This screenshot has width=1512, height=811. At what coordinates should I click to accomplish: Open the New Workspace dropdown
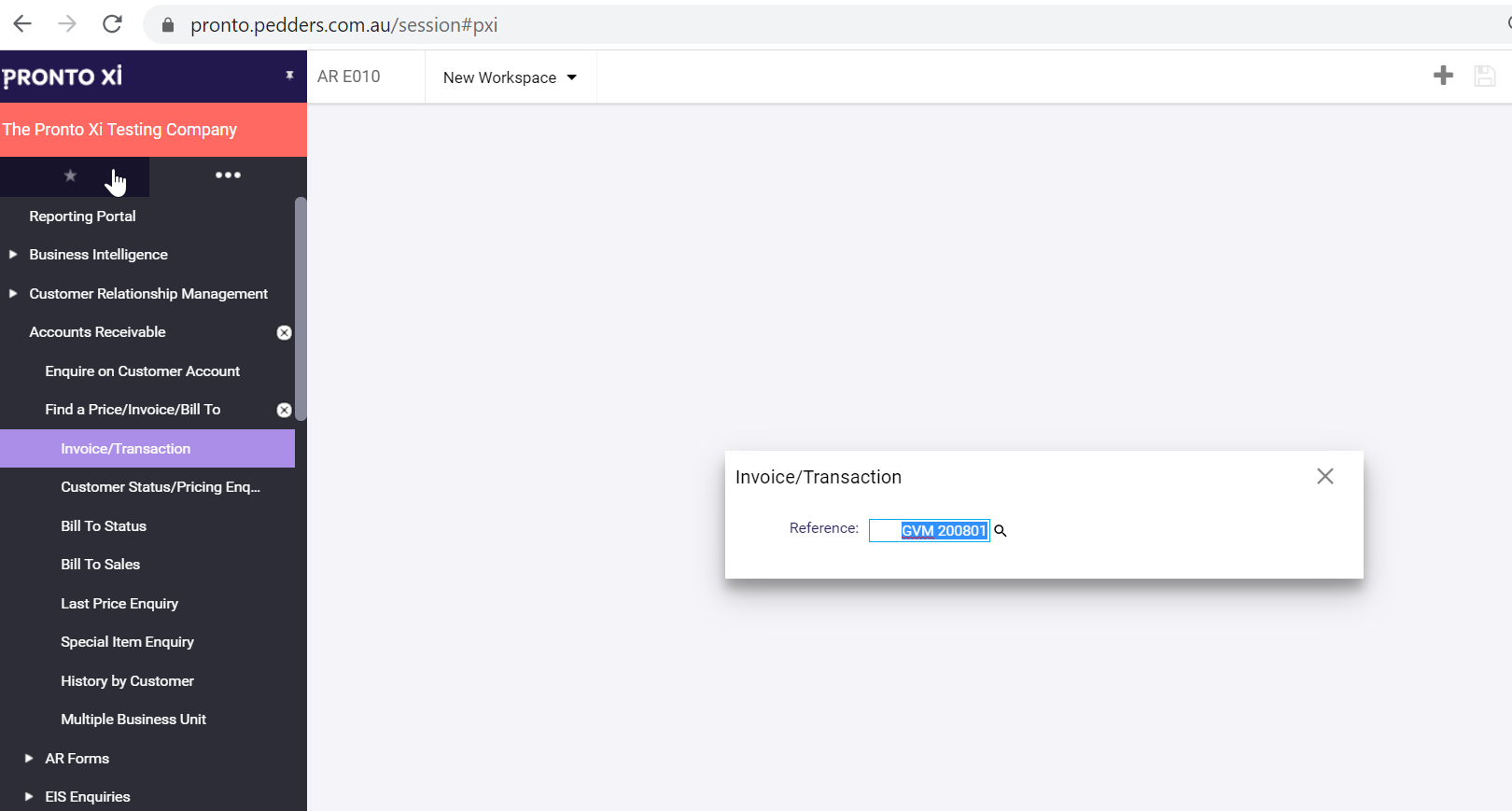point(510,77)
